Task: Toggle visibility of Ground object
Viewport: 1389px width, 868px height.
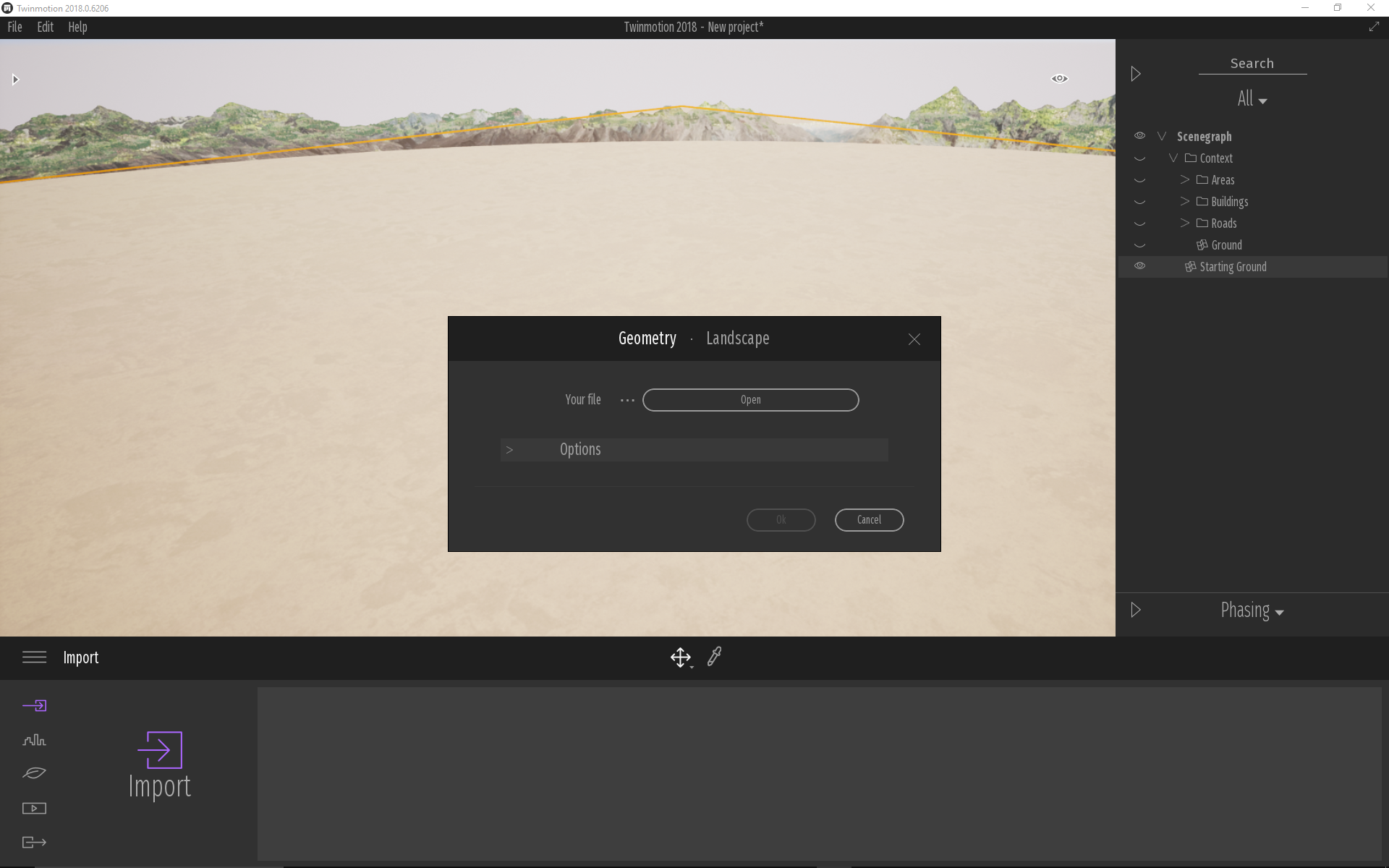Action: (1139, 245)
